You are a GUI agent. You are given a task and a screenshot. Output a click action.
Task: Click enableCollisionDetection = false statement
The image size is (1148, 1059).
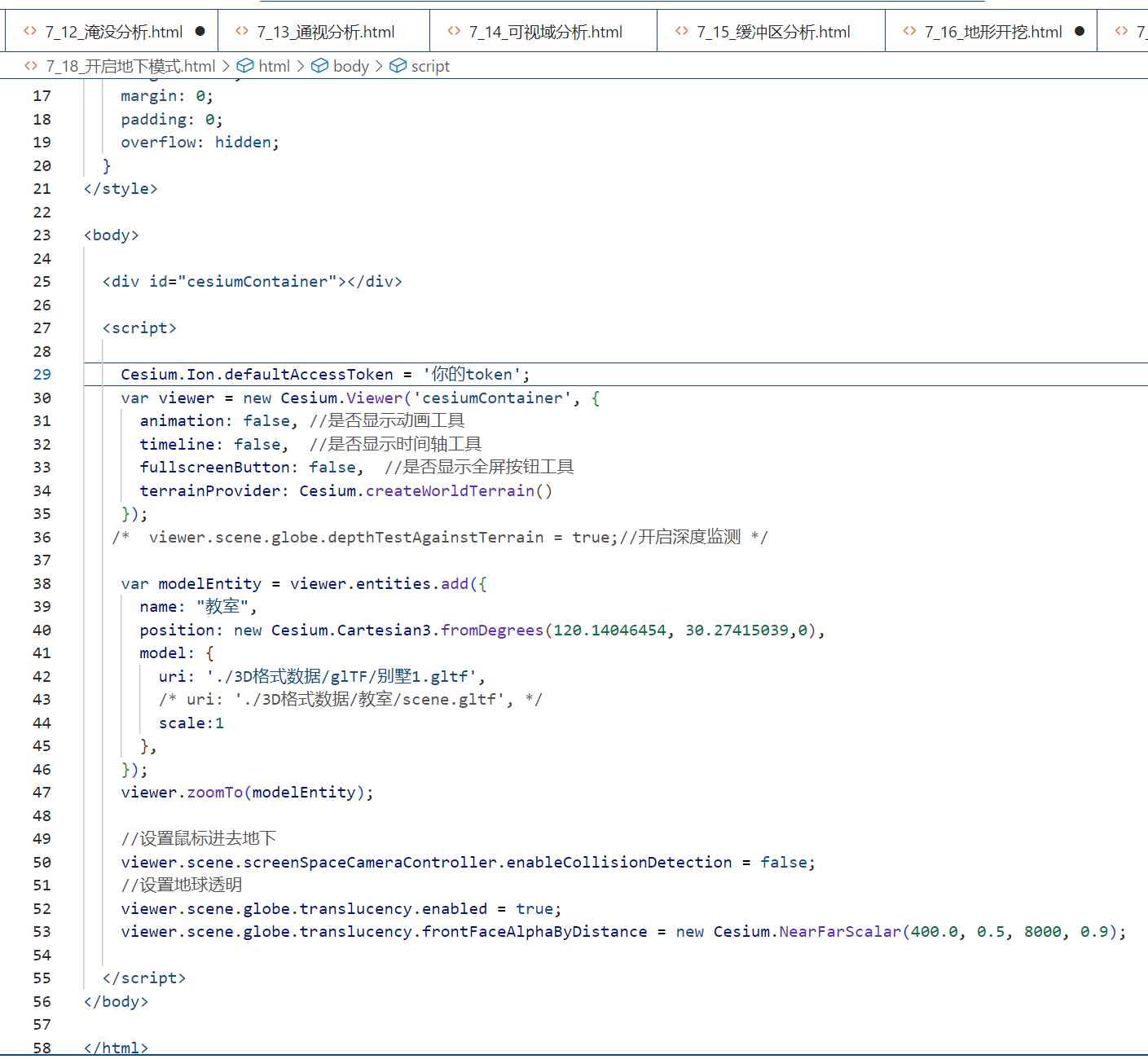(x=468, y=863)
